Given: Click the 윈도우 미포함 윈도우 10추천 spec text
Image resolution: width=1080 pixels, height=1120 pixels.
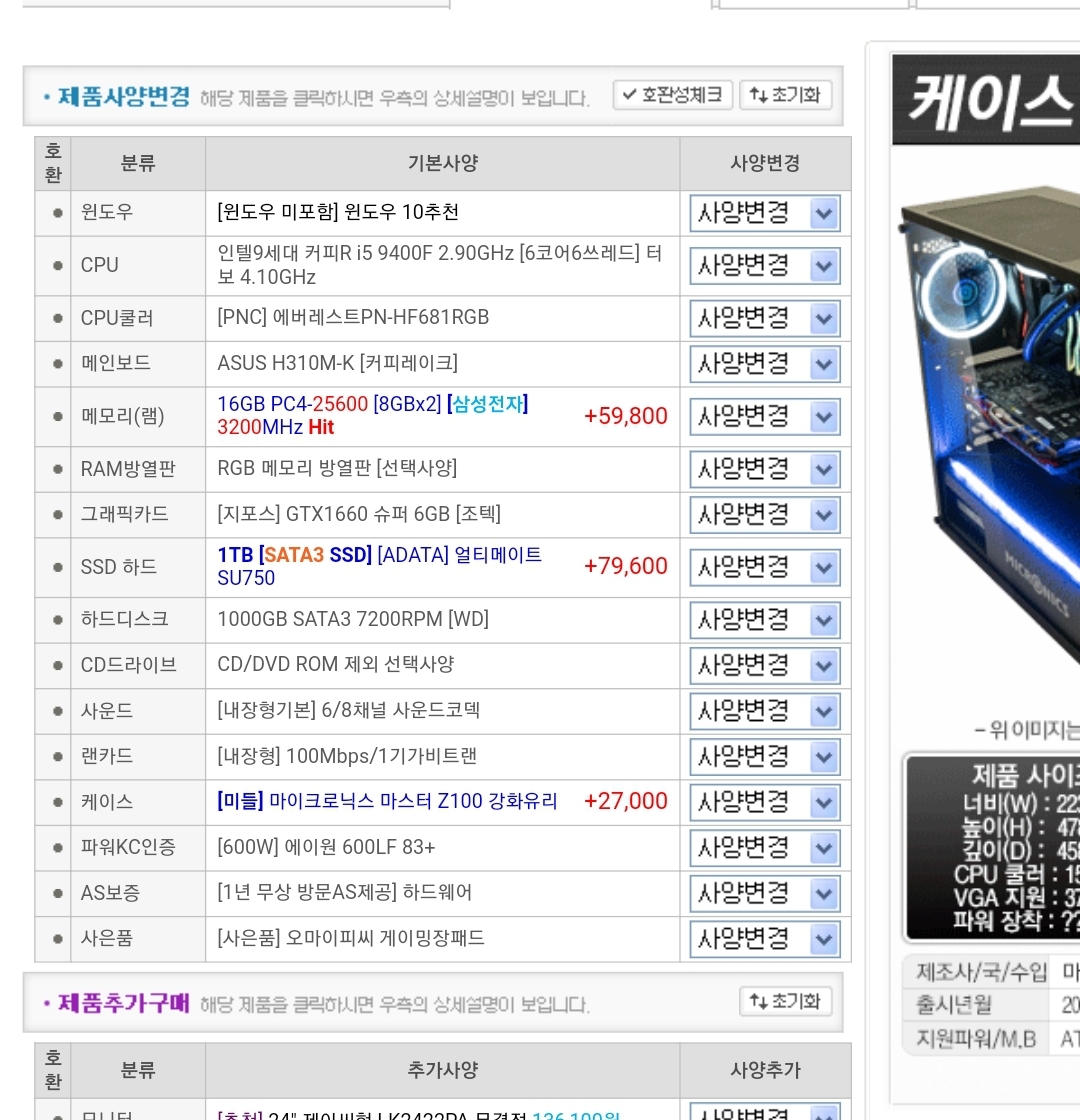Looking at the screenshot, I should [x=338, y=212].
